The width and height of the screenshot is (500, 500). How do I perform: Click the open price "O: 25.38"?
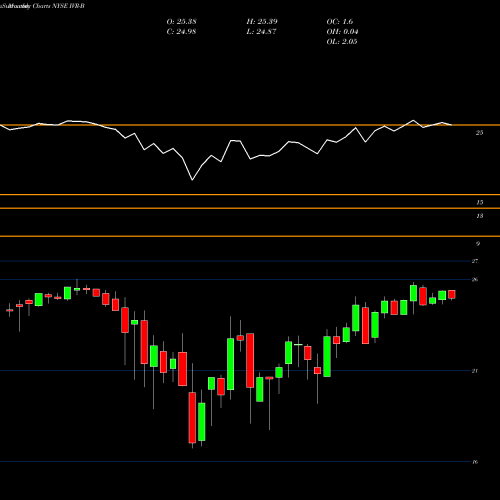point(181,22)
